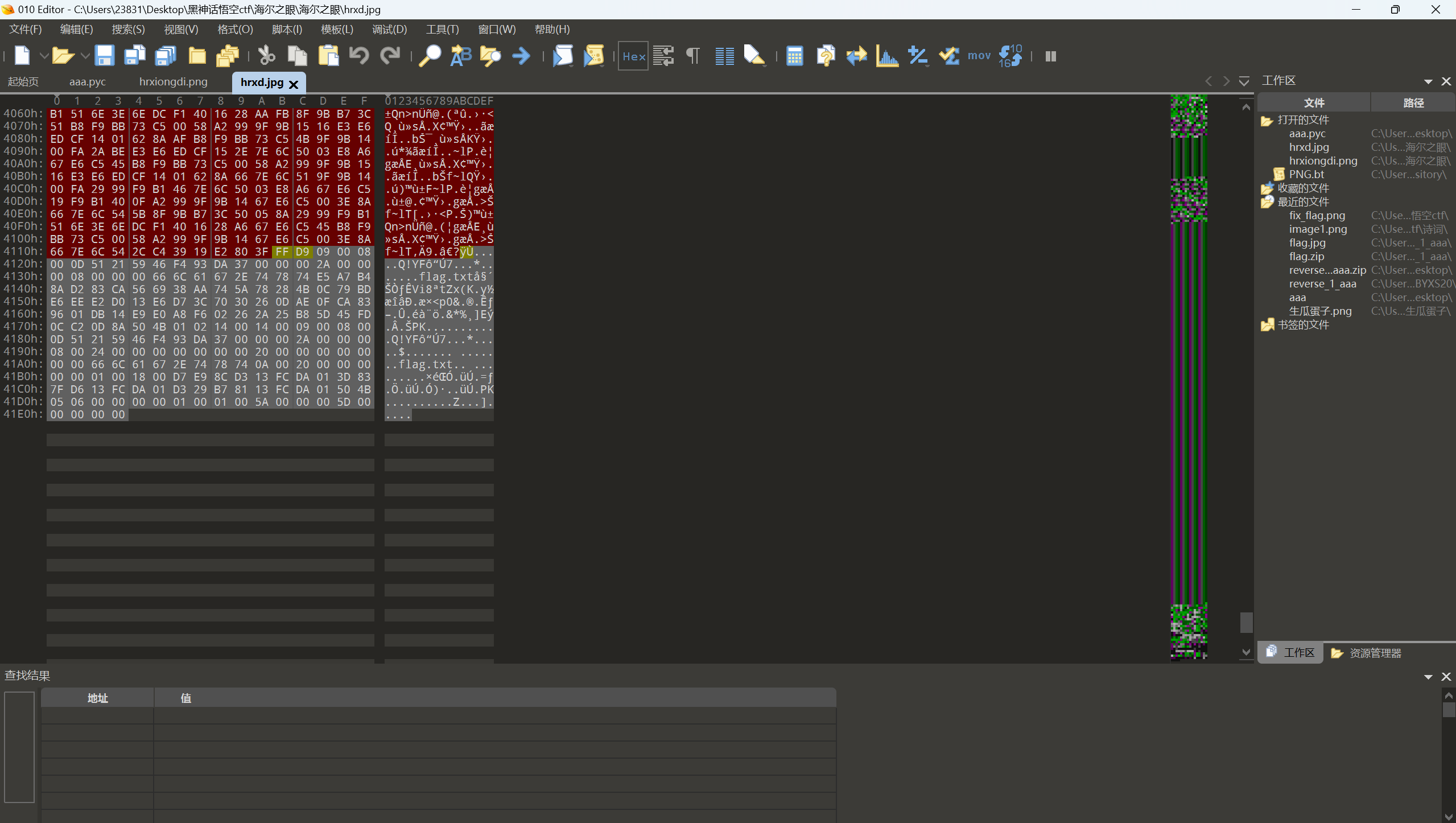The image size is (1456, 823).
Task: Toggle the word wrap lines icon
Action: (663, 56)
